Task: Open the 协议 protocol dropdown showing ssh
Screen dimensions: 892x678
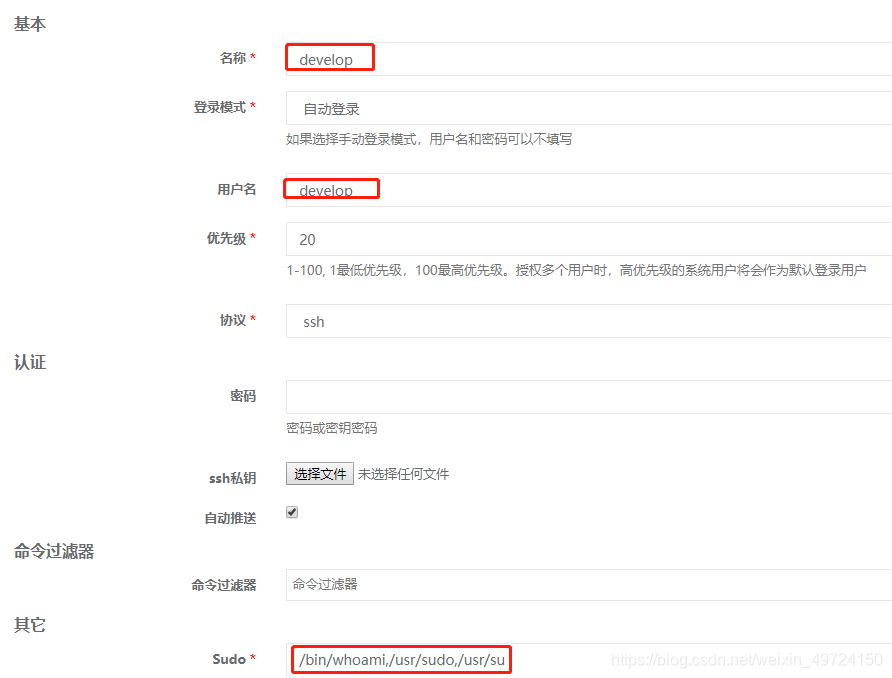Action: tap(589, 321)
